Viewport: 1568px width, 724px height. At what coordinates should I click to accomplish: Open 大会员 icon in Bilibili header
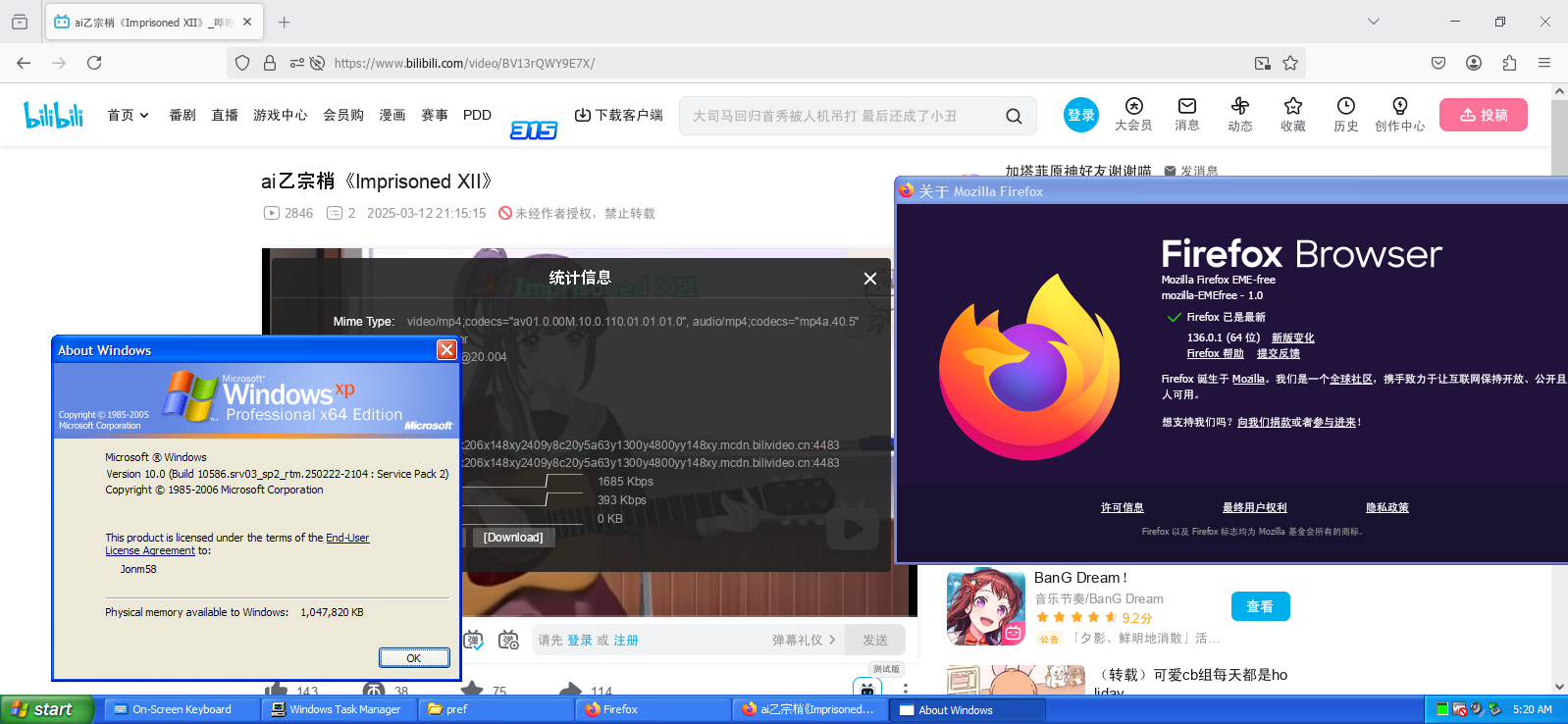(x=1133, y=106)
